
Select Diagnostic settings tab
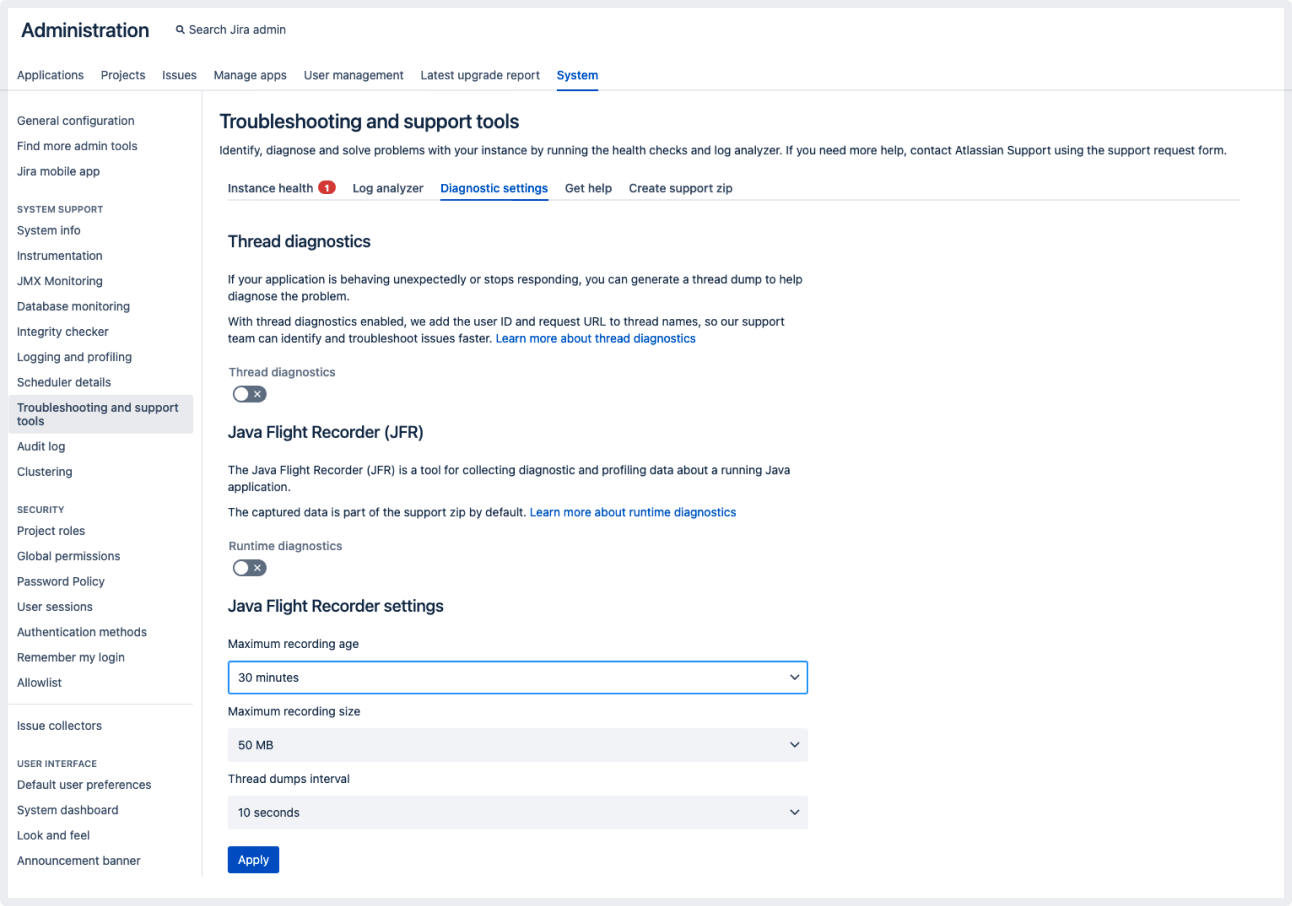(494, 188)
